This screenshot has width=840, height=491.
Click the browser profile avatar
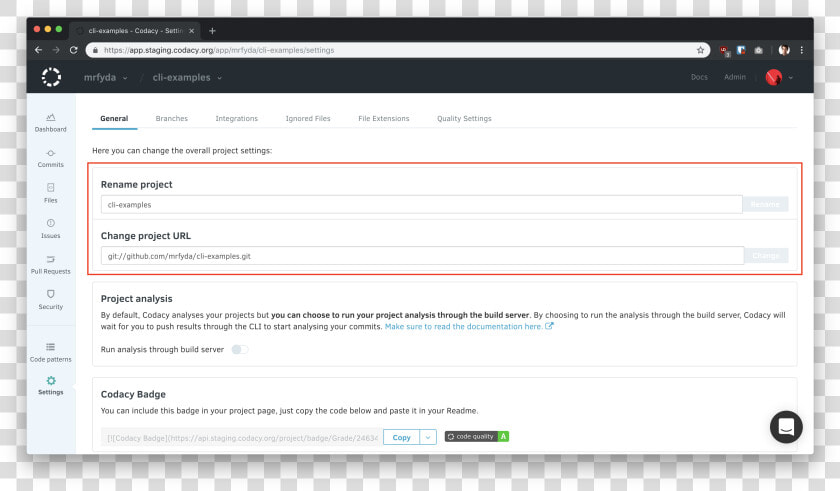784,50
